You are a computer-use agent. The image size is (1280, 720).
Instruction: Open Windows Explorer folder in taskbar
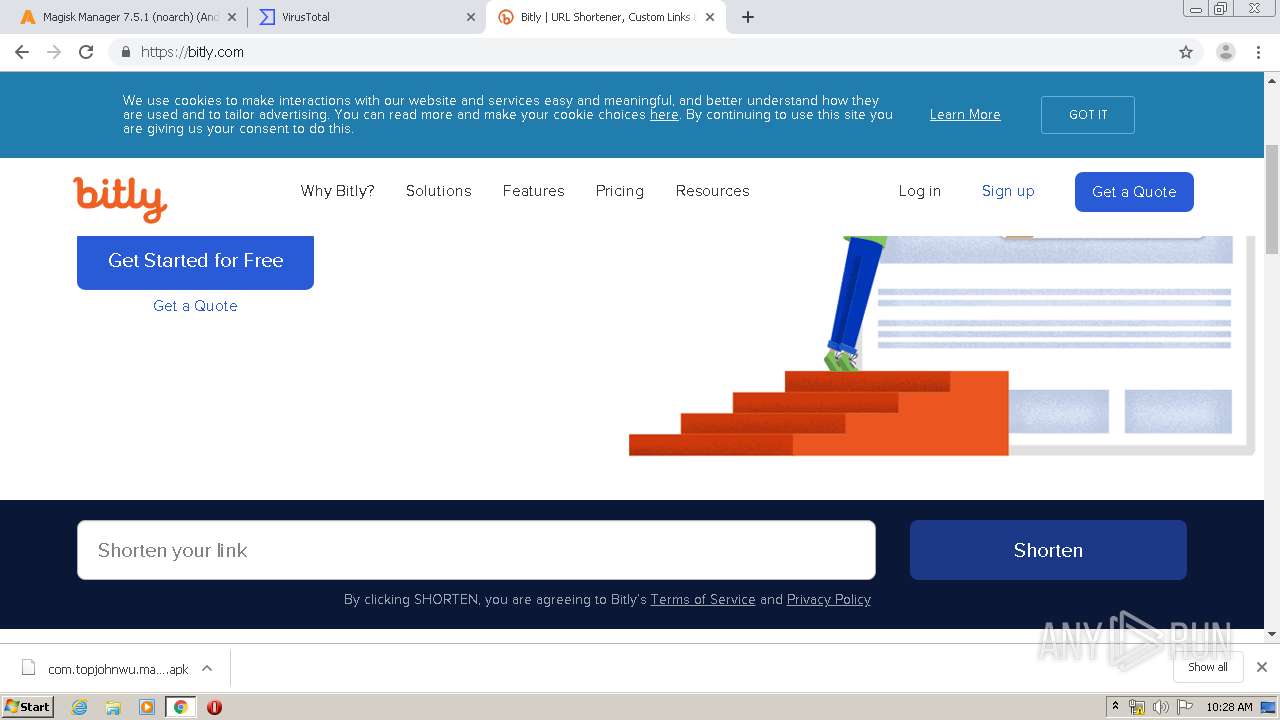113,707
